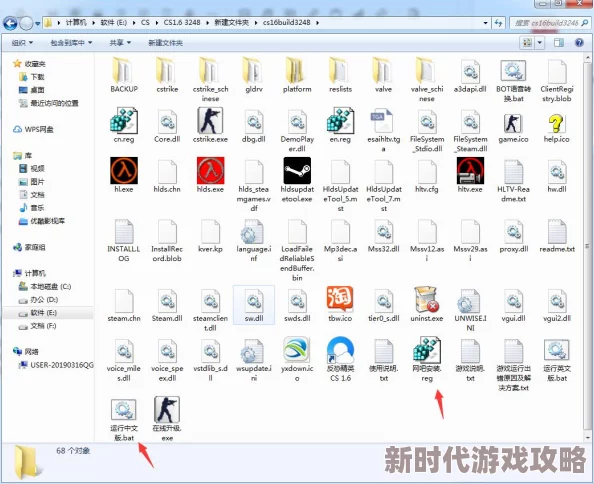Open 最近访问的位置 in sidebar
The image size is (594, 484).
click(49, 103)
